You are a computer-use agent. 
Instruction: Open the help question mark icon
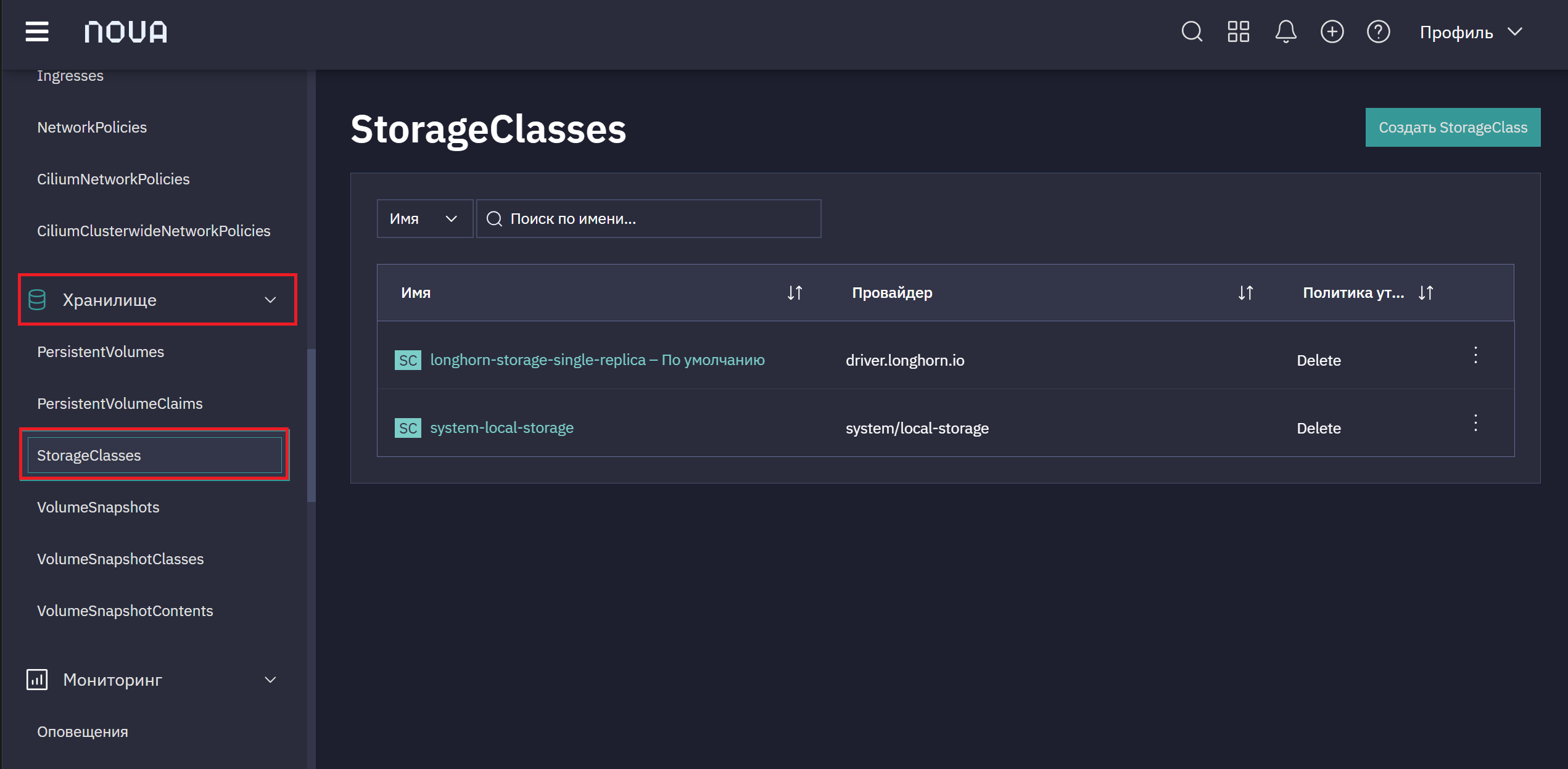(x=1378, y=31)
